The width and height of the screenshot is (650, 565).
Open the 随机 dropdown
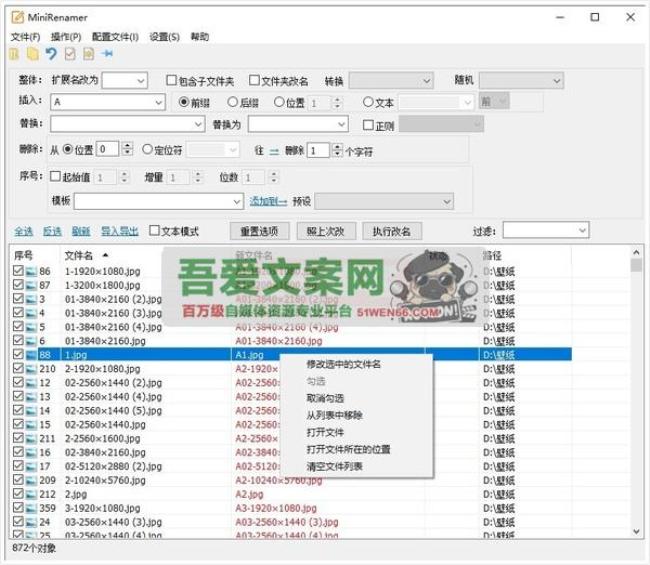coord(521,80)
